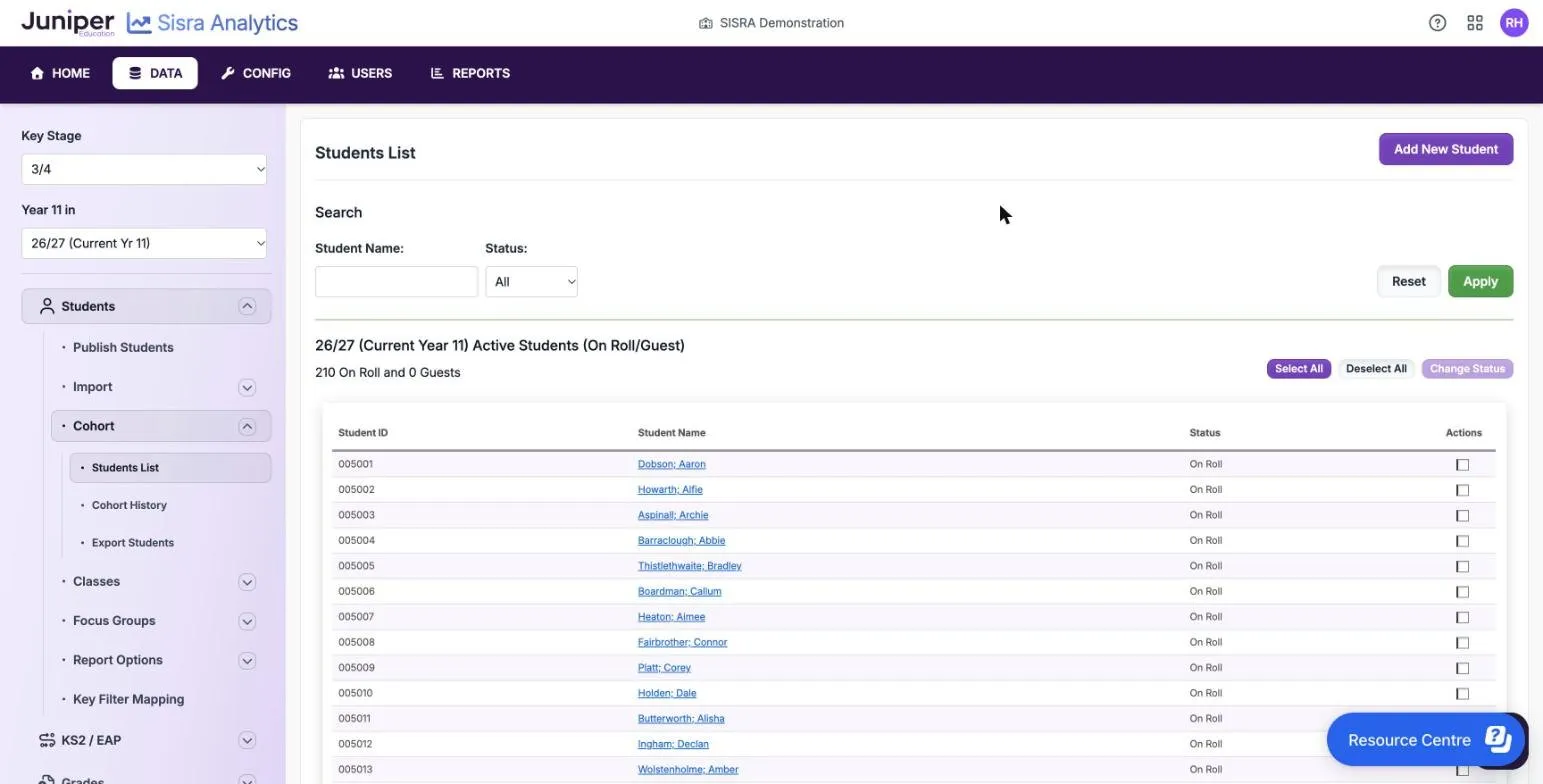Click the Select All button
This screenshot has width=1543, height=784.
click(x=1298, y=369)
